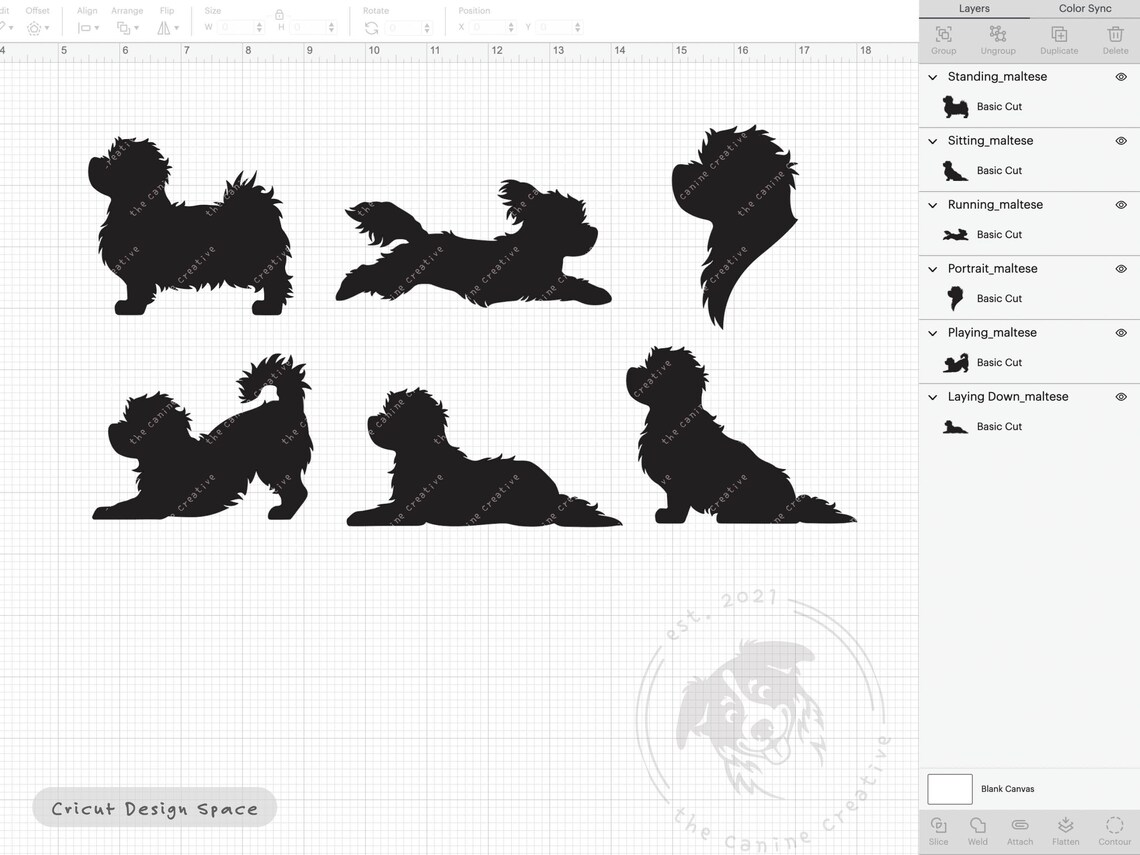Click the Delete icon
The image size is (1140, 855).
pos(1115,38)
